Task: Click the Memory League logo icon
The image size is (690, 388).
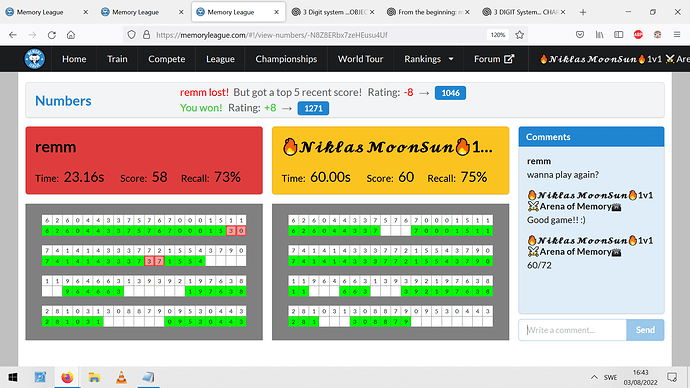Action: [x=34, y=59]
